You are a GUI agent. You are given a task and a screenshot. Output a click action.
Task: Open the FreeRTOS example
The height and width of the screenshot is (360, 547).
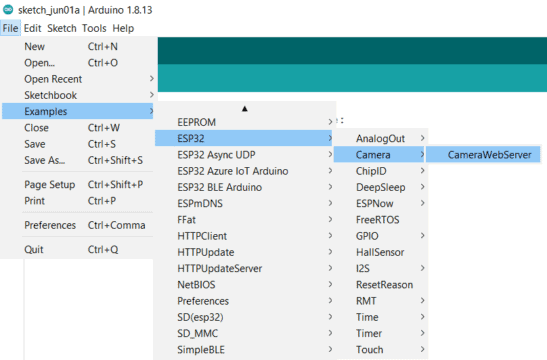click(380, 220)
